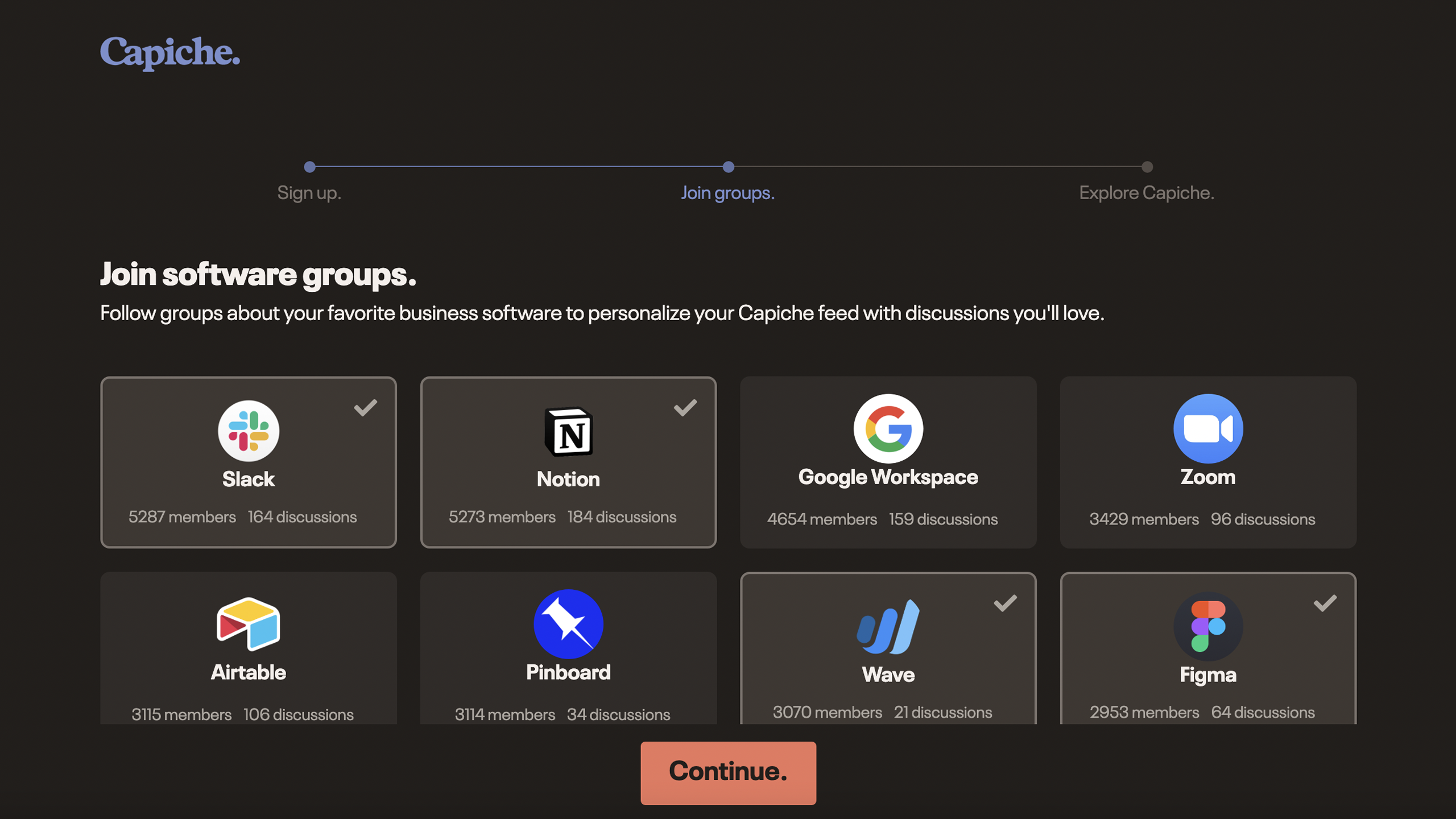Click the 'Join software groups.' heading

[x=258, y=274]
